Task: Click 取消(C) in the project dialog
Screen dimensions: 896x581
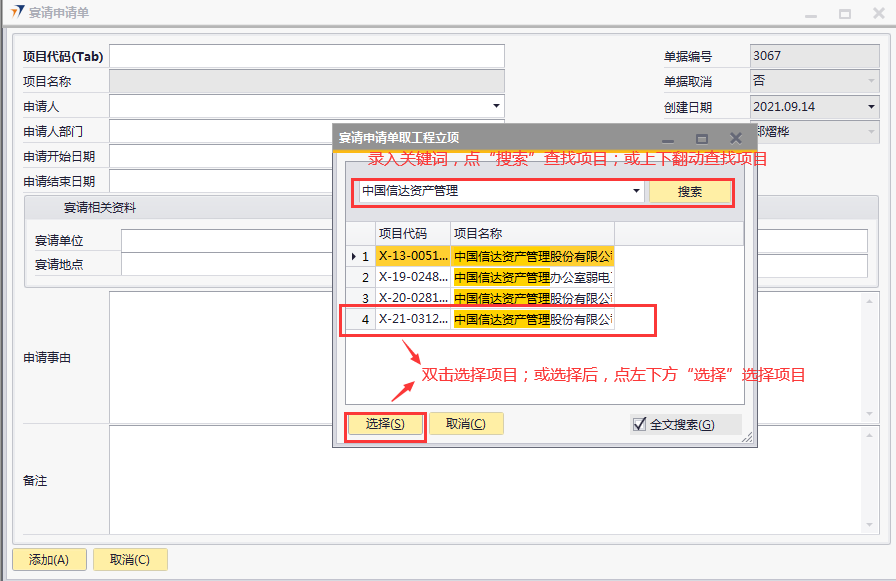Action: [x=465, y=424]
